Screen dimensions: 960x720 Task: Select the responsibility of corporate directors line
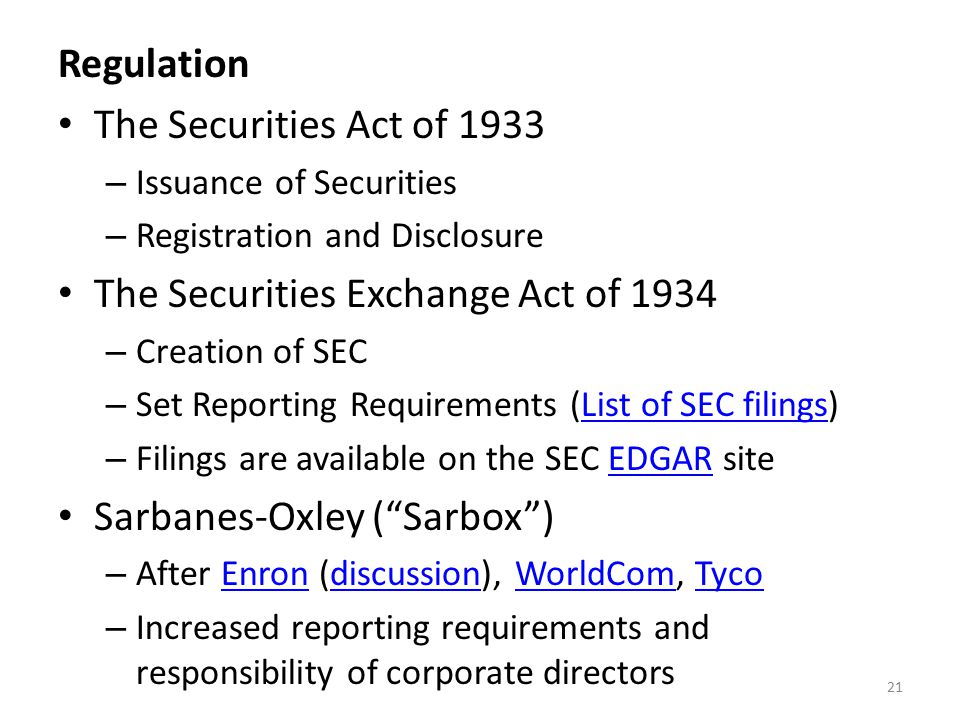pyautogui.click(x=405, y=673)
